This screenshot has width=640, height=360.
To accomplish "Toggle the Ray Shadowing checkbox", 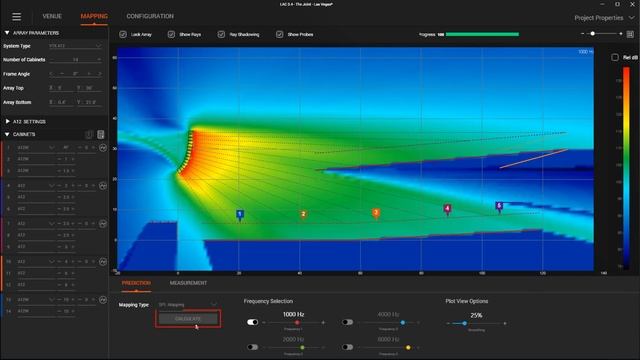I will [221, 35].
